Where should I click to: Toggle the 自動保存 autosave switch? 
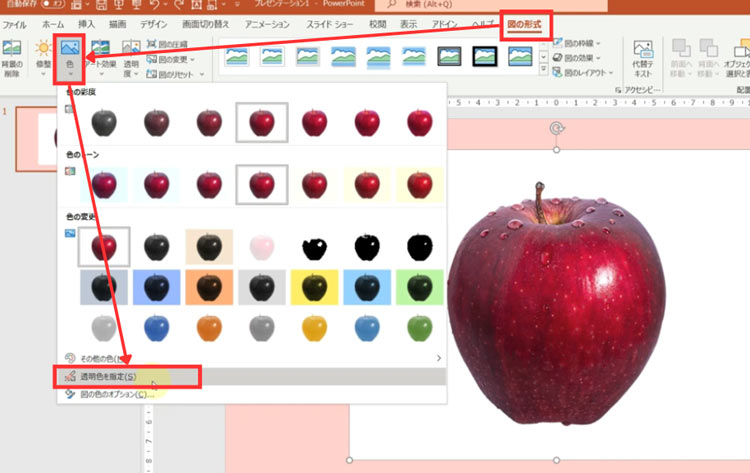tap(53, 4)
